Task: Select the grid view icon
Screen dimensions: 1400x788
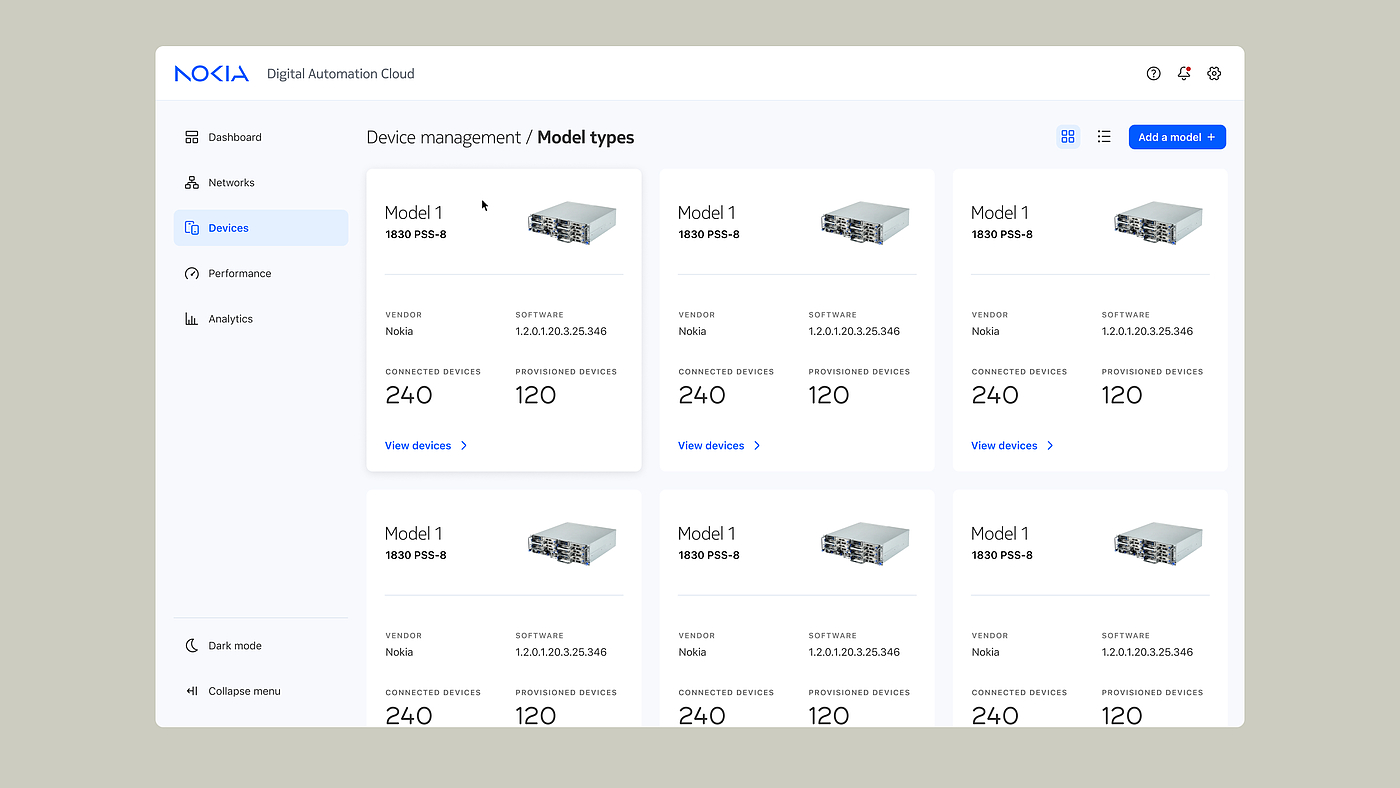Action: [x=1068, y=136]
